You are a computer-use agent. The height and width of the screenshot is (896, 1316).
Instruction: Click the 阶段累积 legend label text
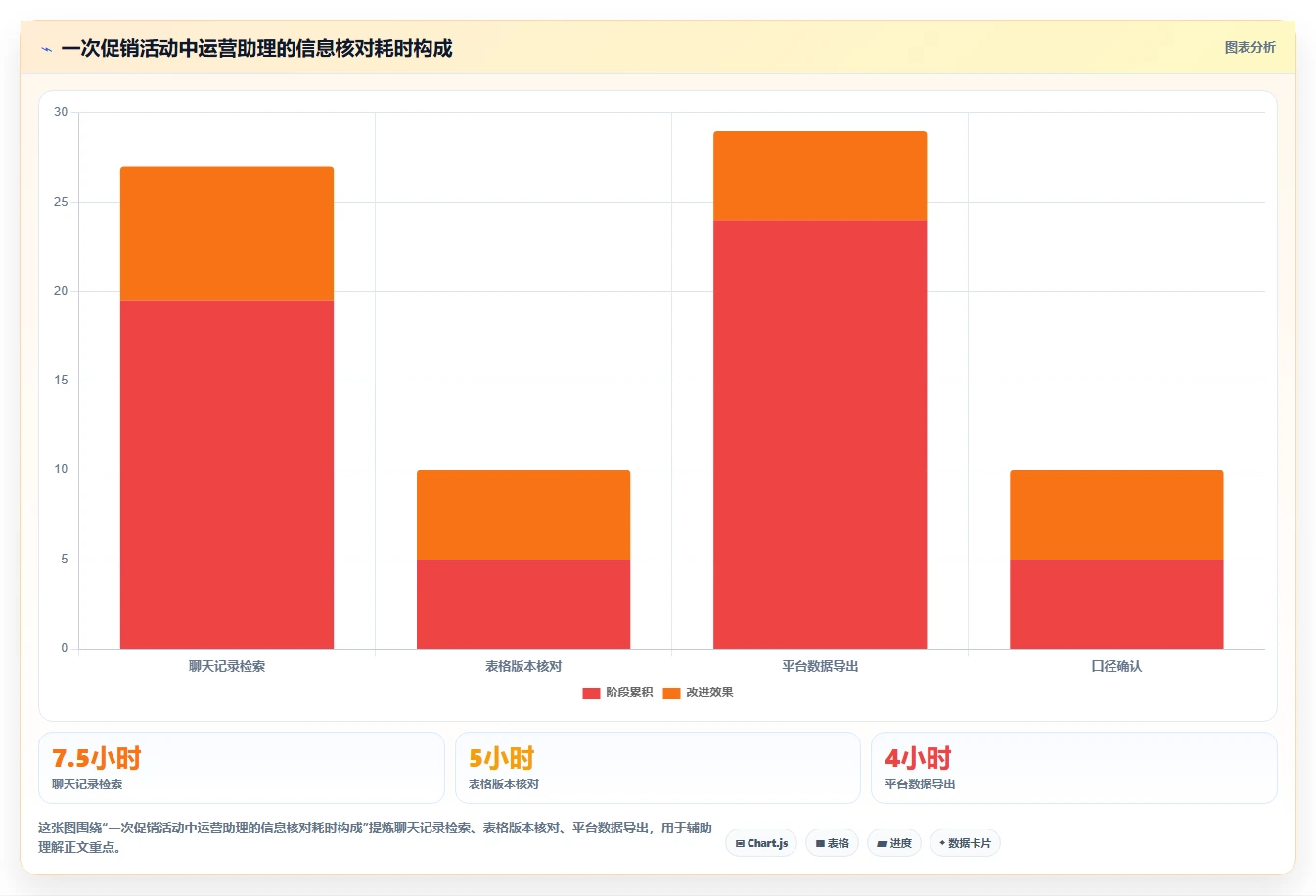coord(629,693)
